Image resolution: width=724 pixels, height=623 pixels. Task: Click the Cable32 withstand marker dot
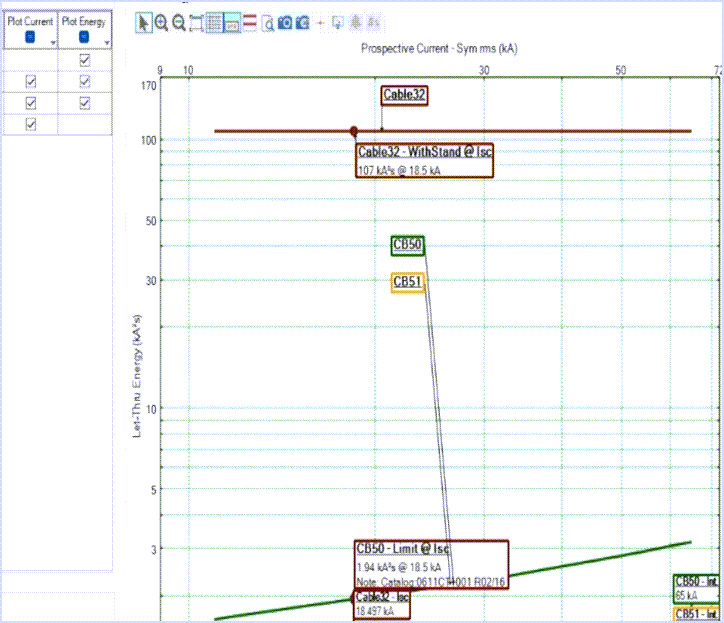tap(354, 131)
